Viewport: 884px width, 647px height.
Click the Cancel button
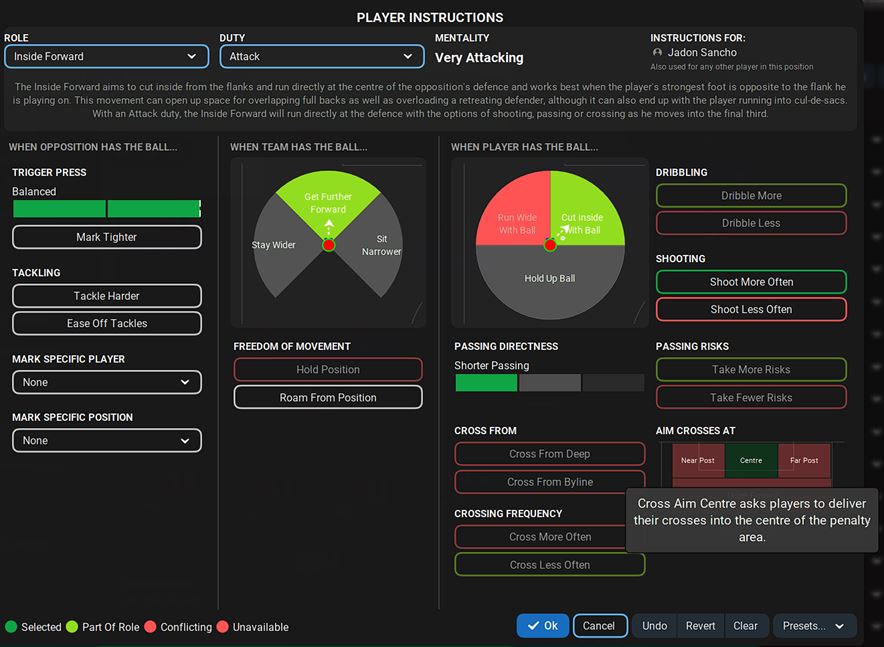pyautogui.click(x=600, y=626)
